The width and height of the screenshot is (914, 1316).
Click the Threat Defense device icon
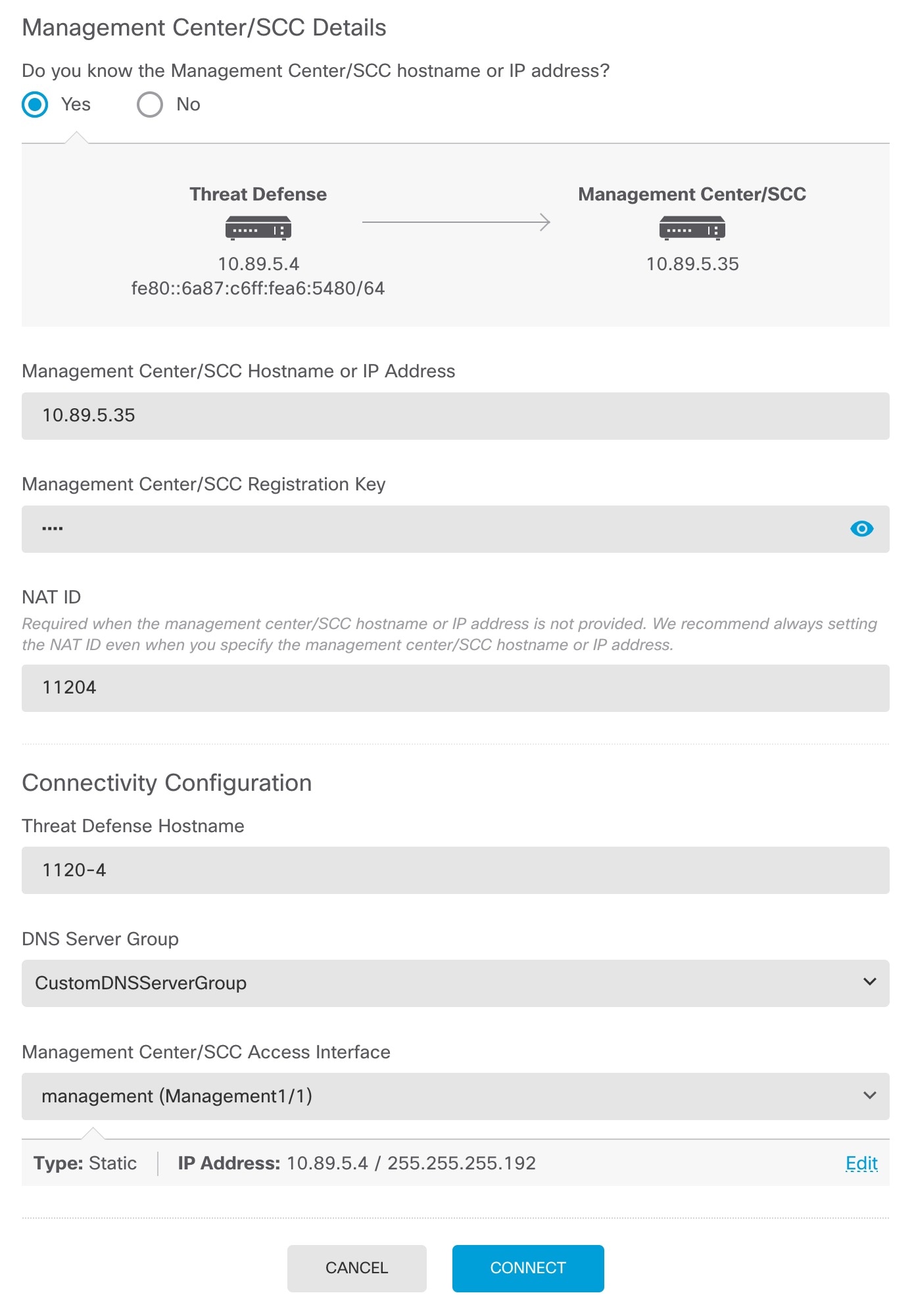point(258,228)
